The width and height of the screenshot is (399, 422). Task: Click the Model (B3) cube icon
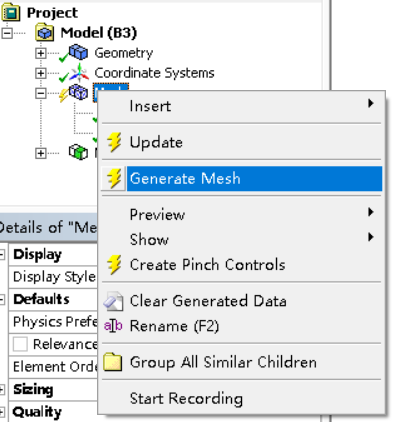(x=45, y=32)
